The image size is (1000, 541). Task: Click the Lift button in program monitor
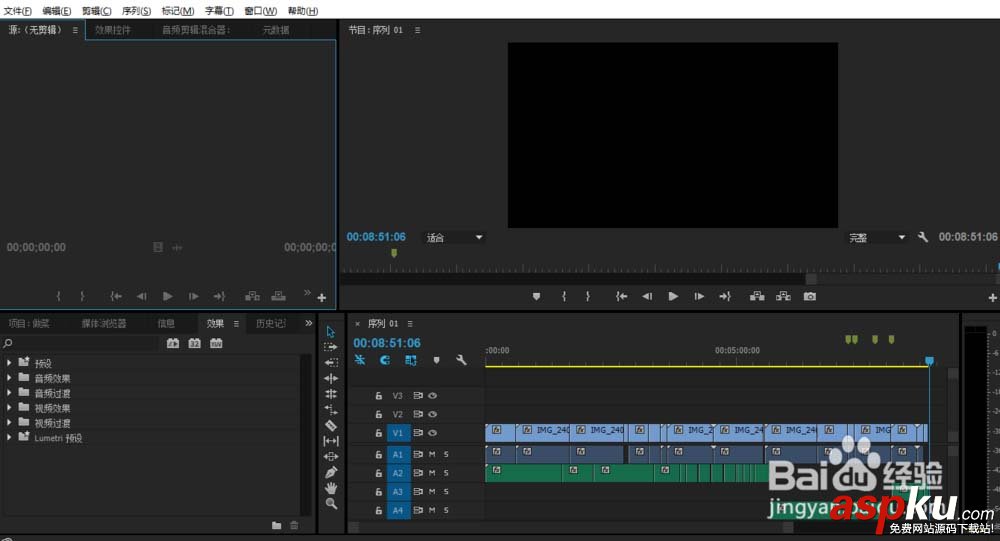[x=757, y=297]
